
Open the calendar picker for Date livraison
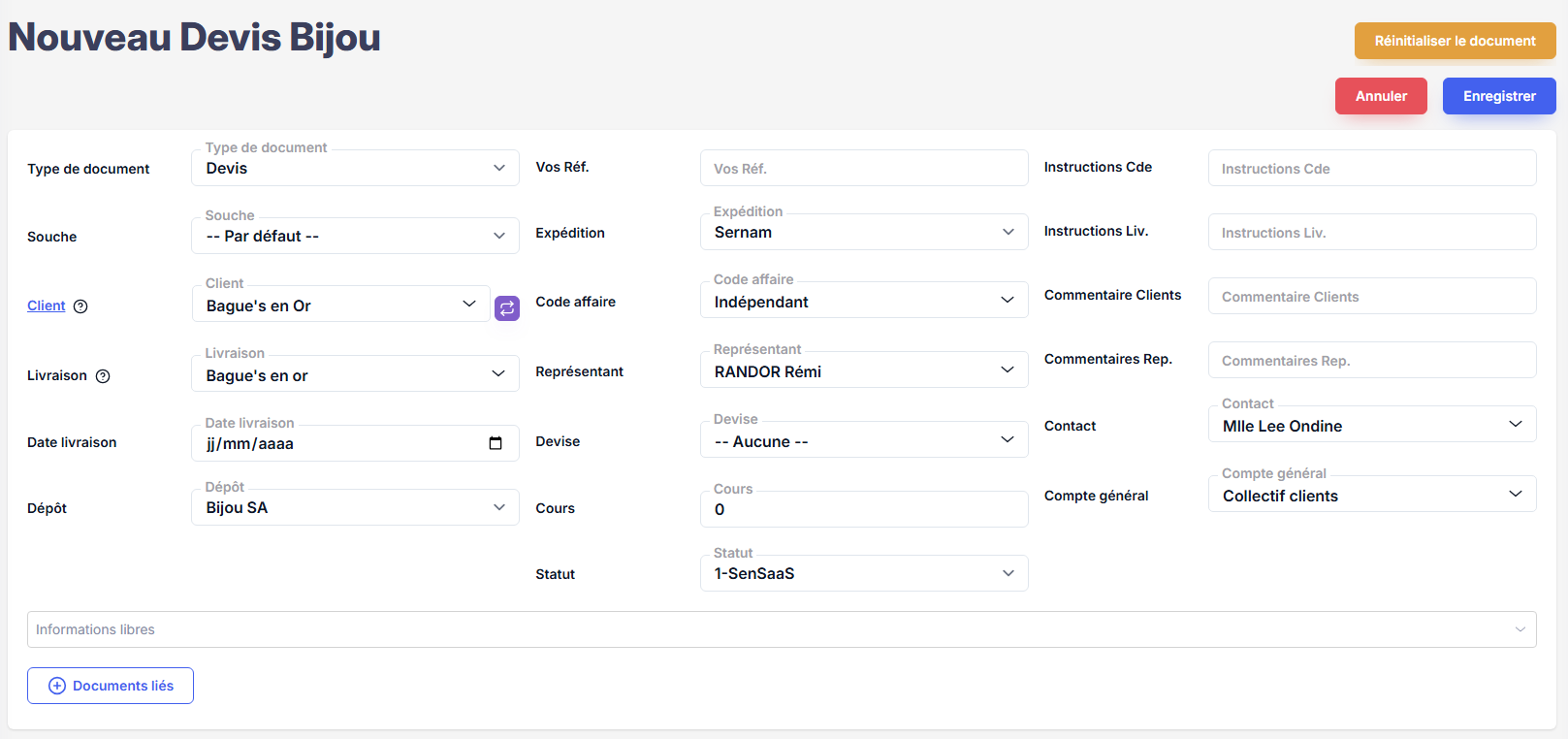496,443
